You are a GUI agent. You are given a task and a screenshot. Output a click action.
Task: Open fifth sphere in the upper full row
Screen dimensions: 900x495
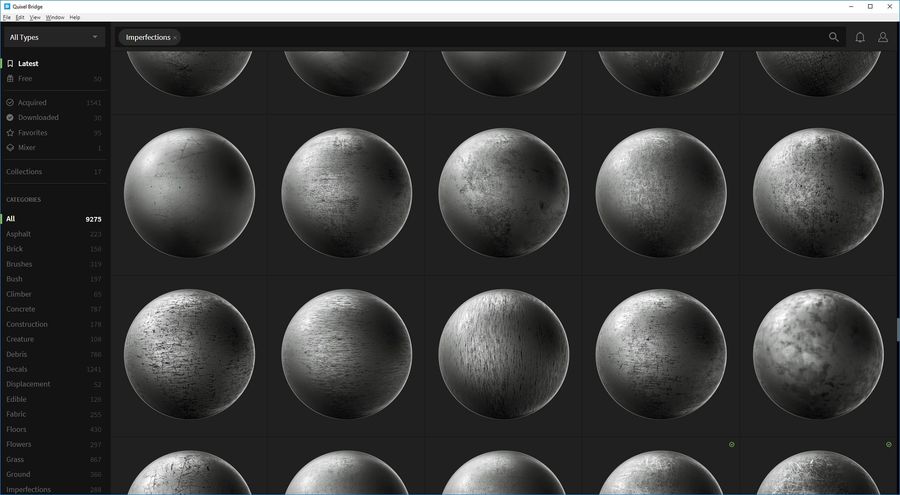(x=818, y=192)
